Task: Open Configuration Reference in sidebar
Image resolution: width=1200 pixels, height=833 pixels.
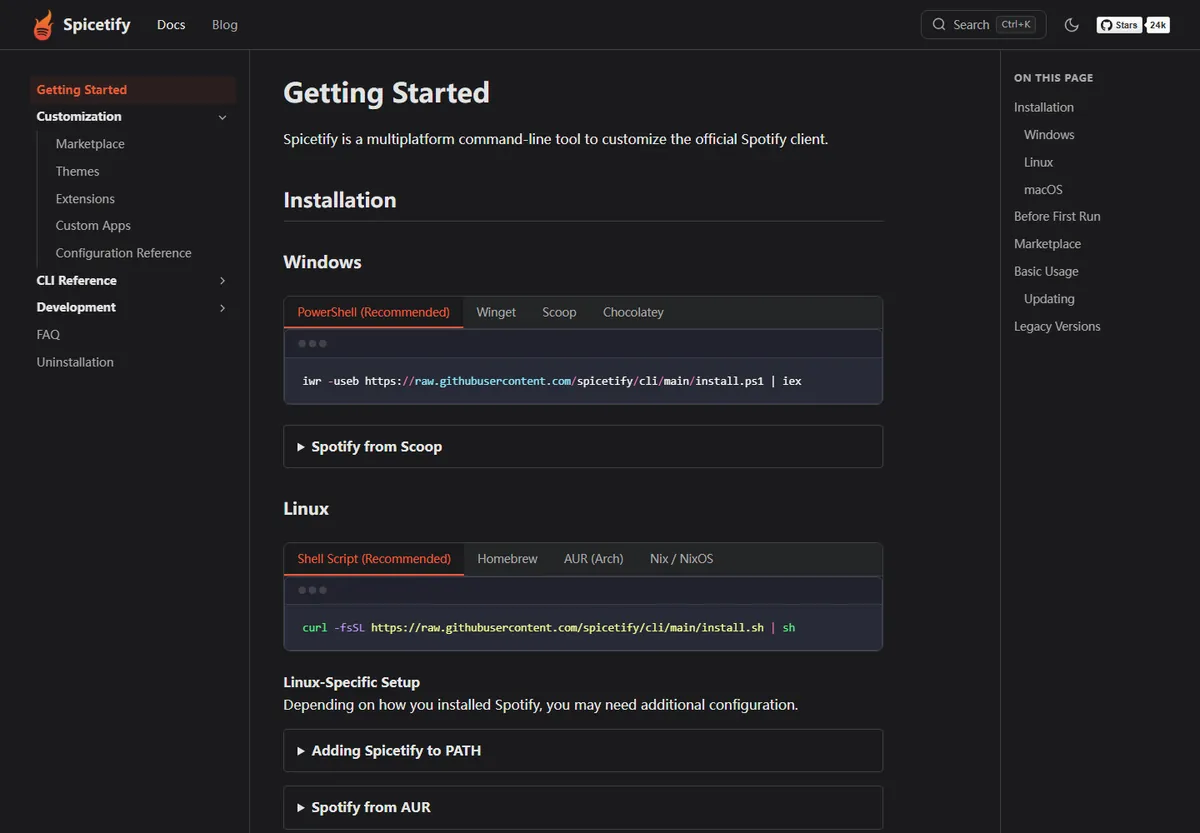Action: (124, 253)
